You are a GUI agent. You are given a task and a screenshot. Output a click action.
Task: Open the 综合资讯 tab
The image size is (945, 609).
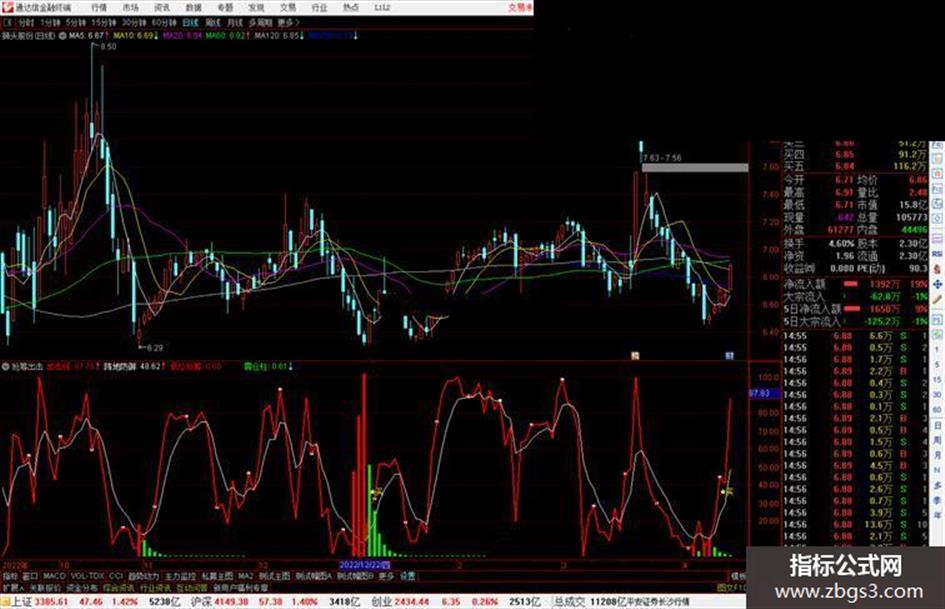pos(119,588)
